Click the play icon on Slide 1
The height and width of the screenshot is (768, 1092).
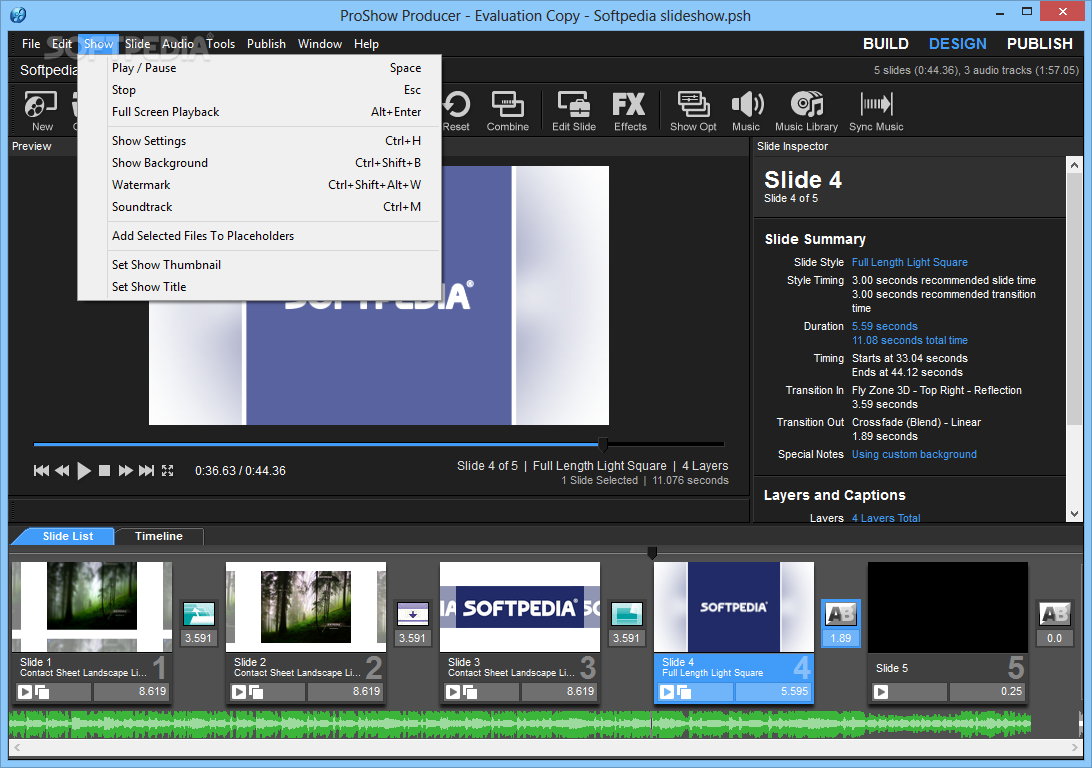point(25,691)
